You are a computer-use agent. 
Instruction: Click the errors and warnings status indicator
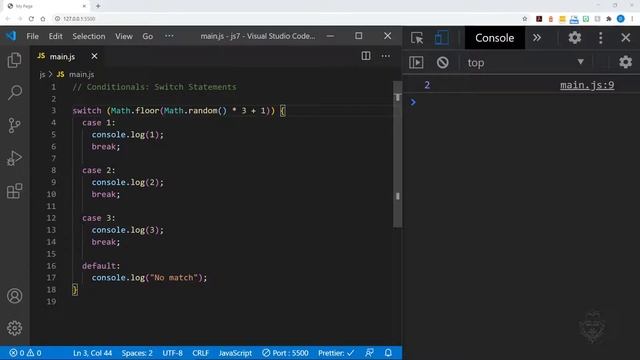(x=25, y=353)
